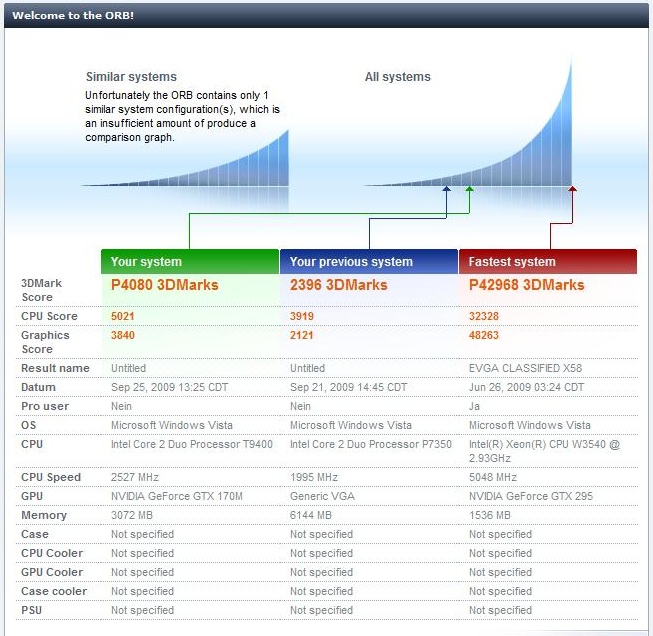This screenshot has height=636, width=653.
Task: Click the 'P4080 3DMarks' score
Action: point(164,285)
